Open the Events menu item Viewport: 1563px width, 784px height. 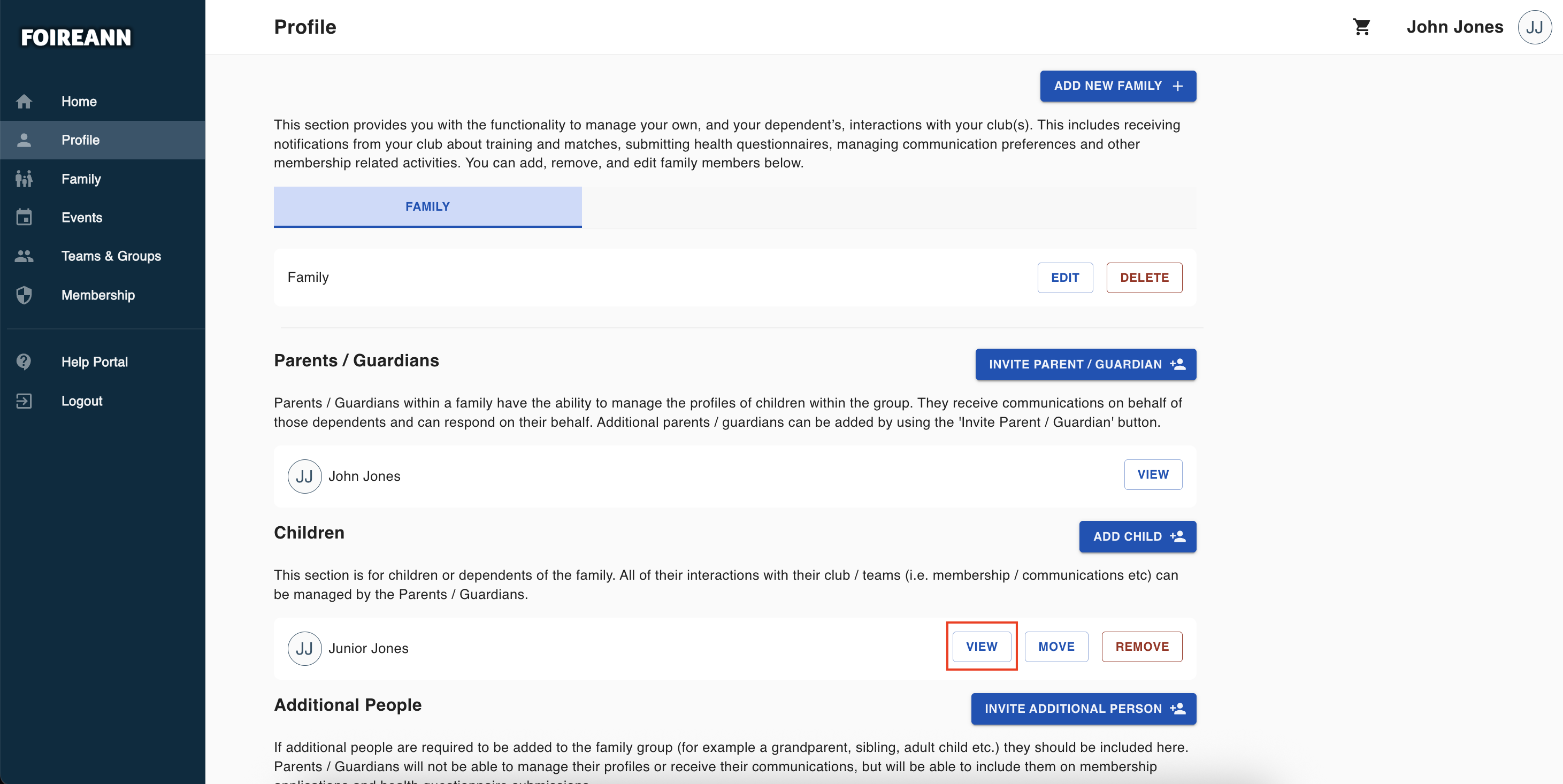click(103, 217)
